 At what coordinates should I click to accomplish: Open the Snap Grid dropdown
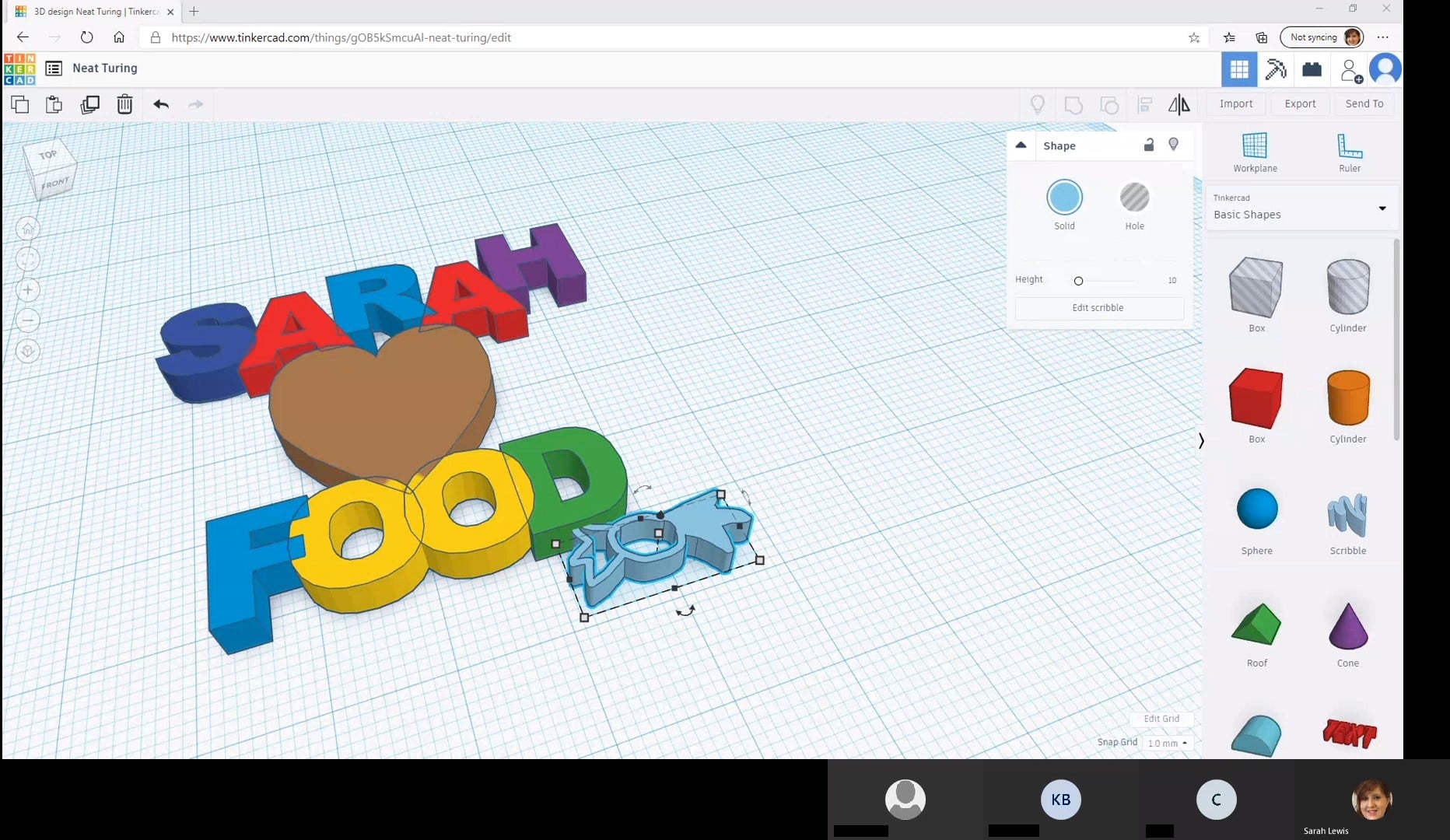(1167, 743)
